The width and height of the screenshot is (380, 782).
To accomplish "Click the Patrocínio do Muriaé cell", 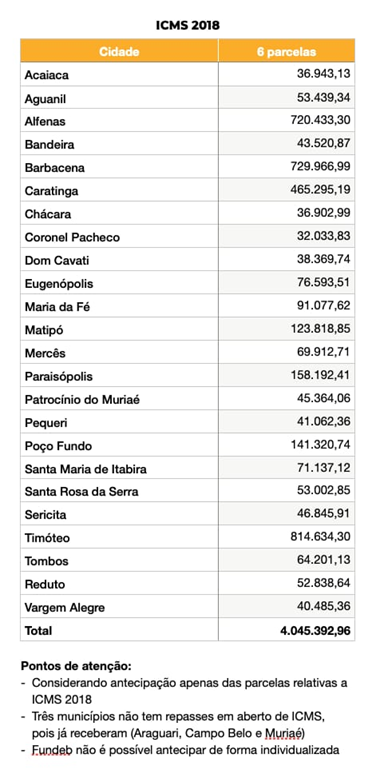I will pyautogui.click(x=119, y=399).
